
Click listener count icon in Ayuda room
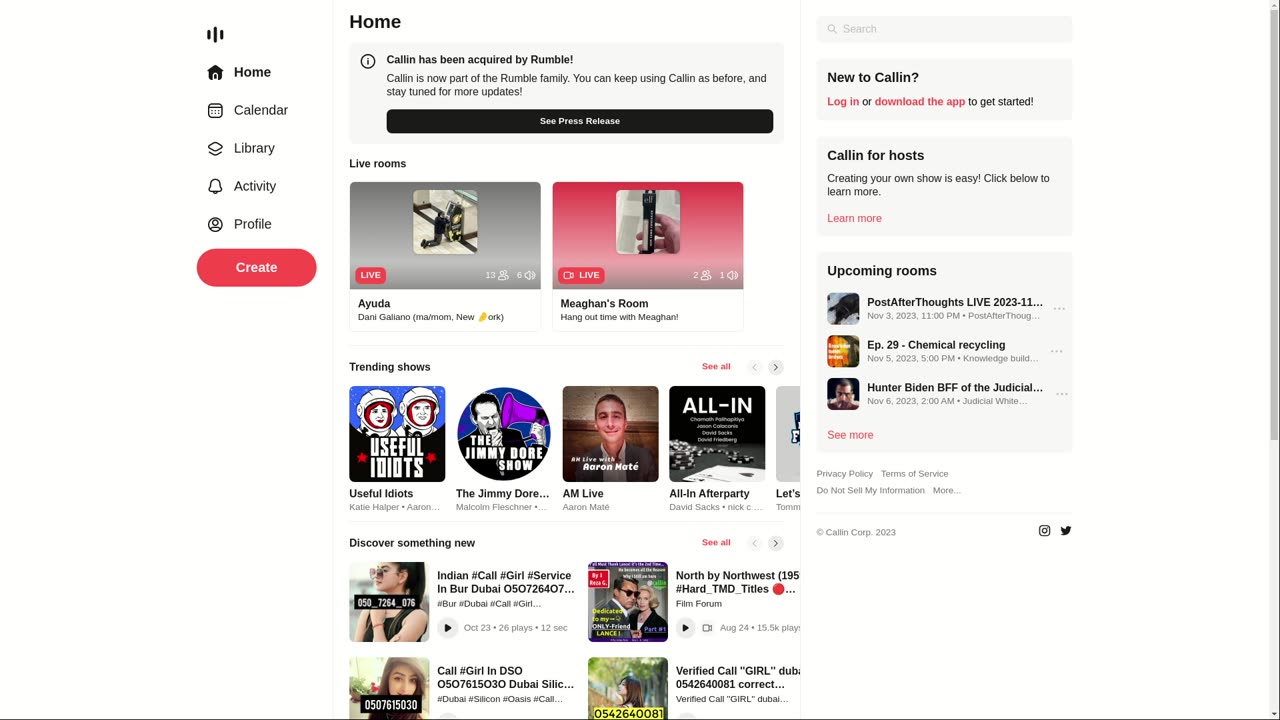(503, 275)
